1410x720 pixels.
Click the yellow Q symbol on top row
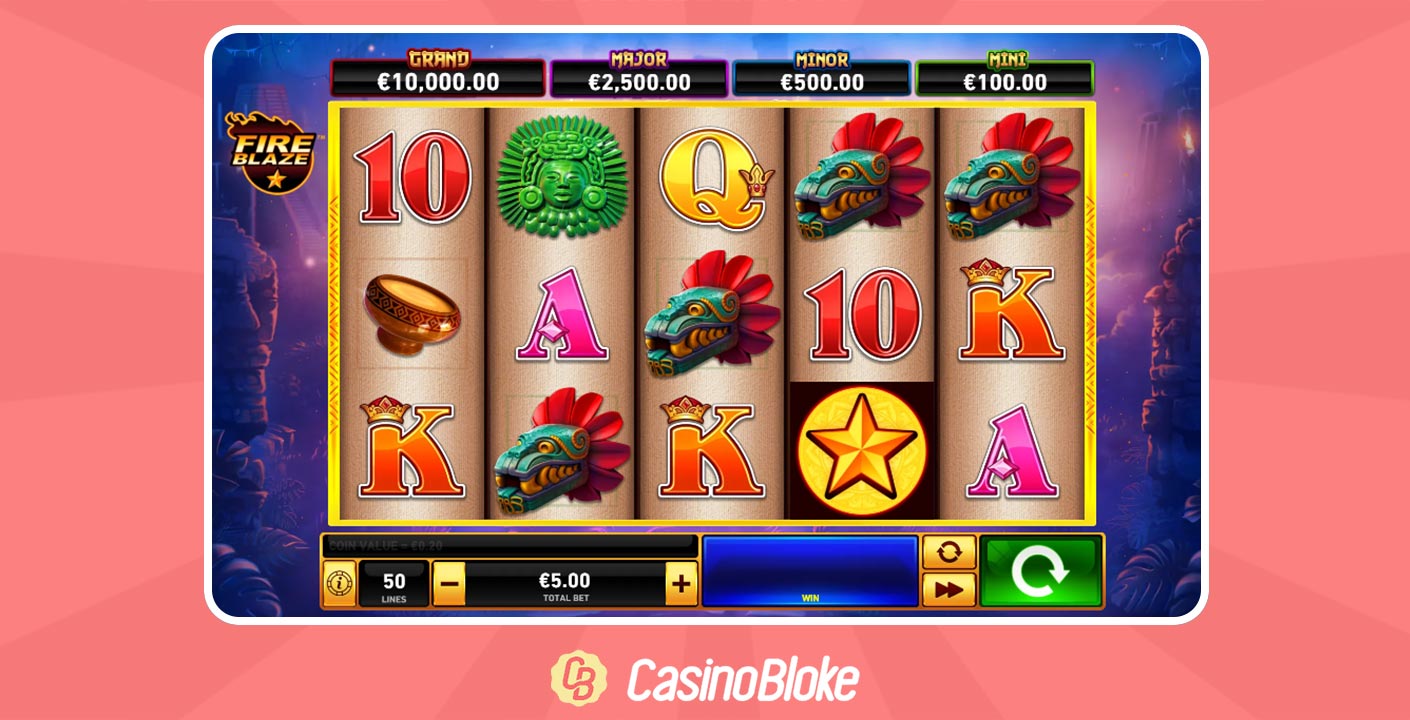pyautogui.click(x=714, y=178)
